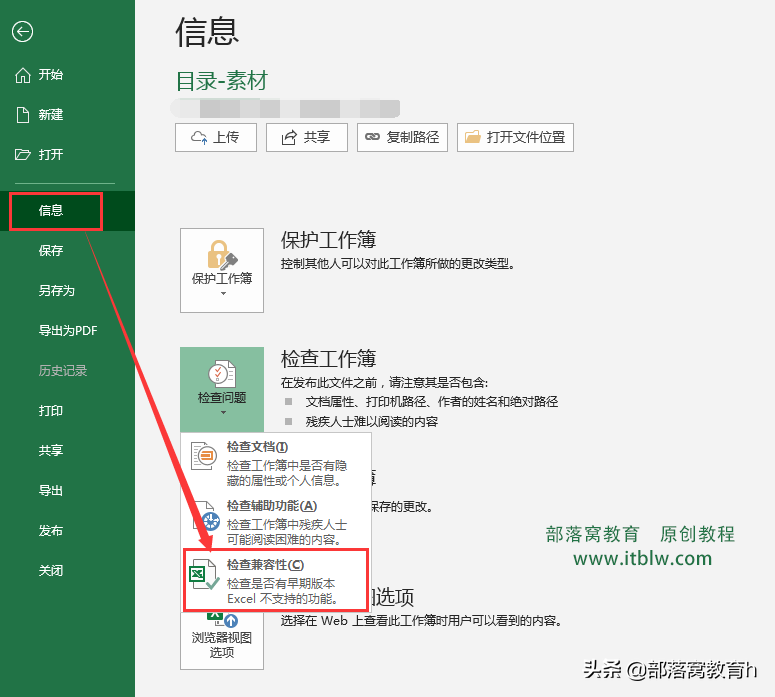Choose 检查兼容性(C) menu entry
The height and width of the screenshot is (697, 775).
click(x=276, y=580)
